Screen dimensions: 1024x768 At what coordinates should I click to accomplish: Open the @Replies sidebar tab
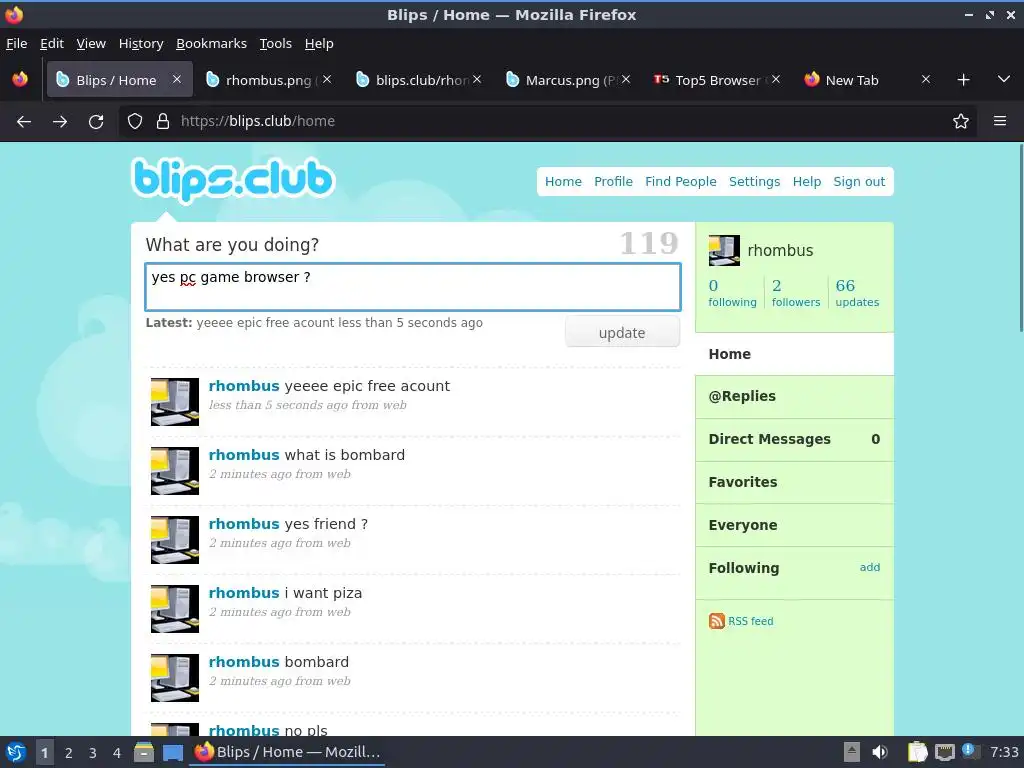pyautogui.click(x=794, y=396)
